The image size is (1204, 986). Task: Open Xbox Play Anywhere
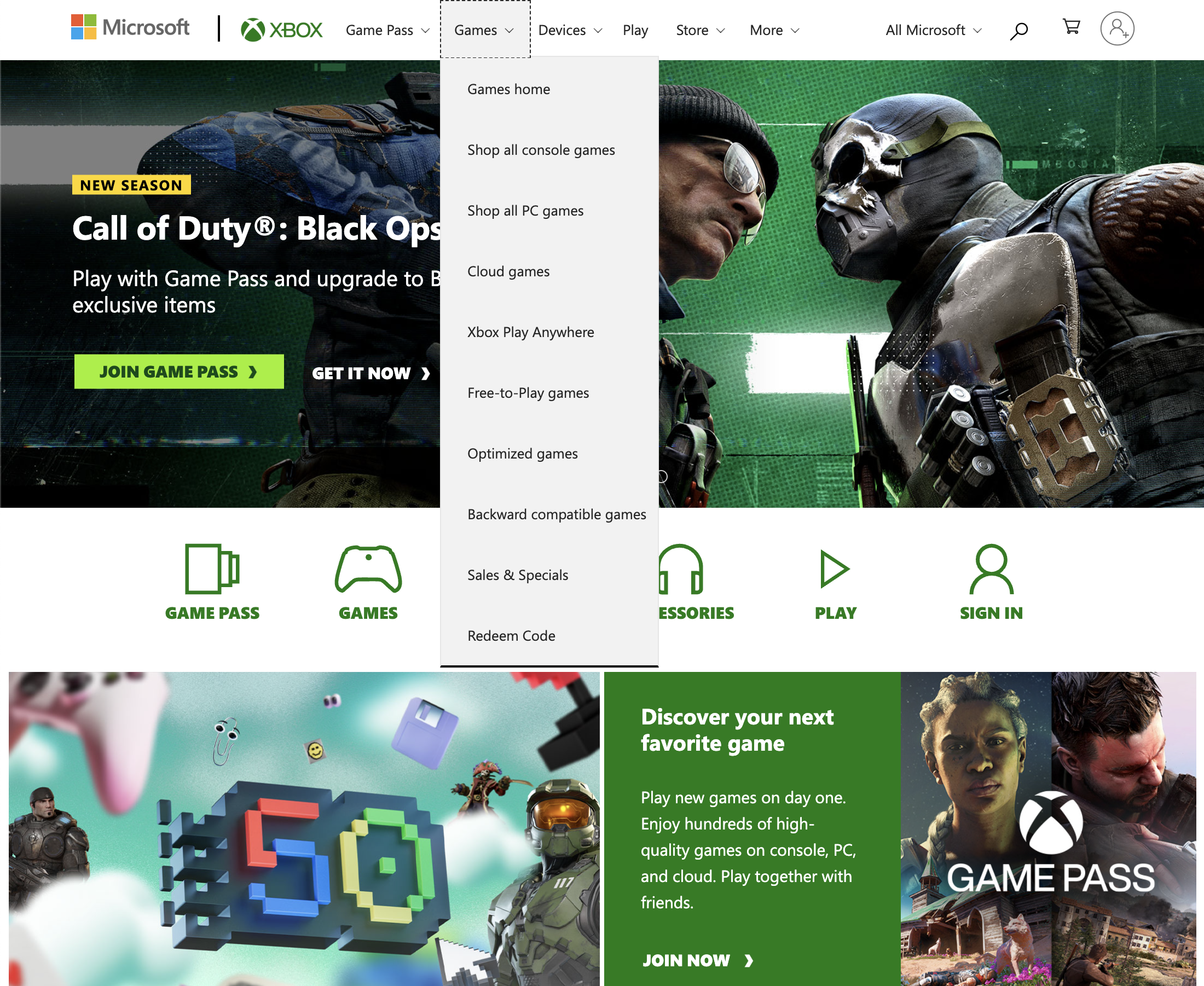point(530,332)
